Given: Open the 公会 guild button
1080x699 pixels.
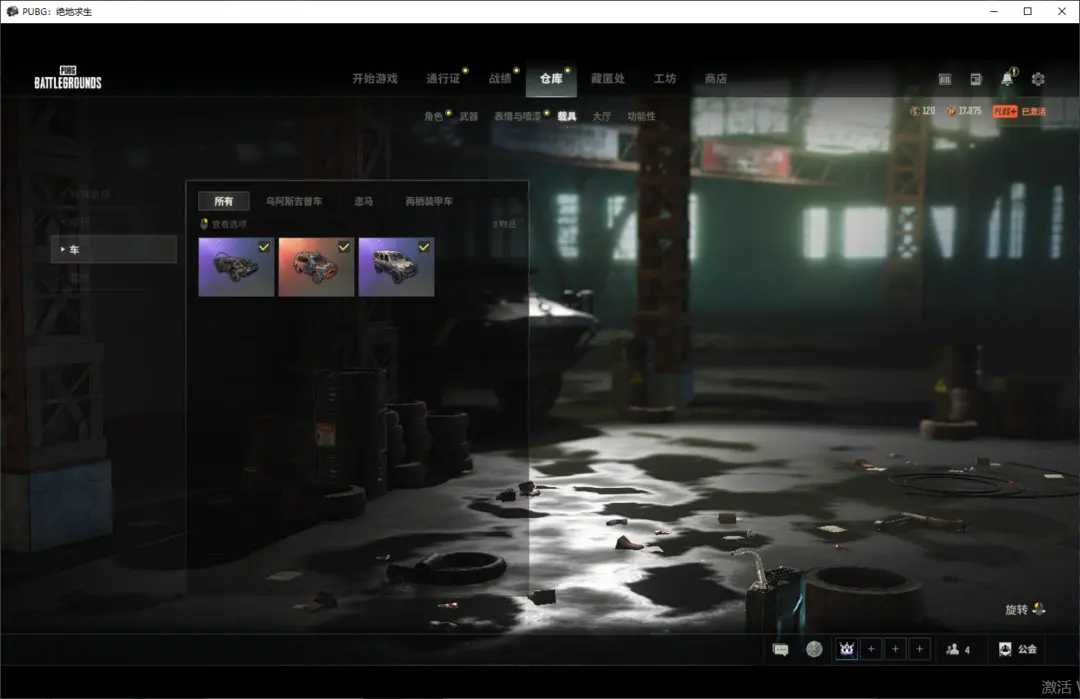Looking at the screenshot, I should tap(1017, 650).
